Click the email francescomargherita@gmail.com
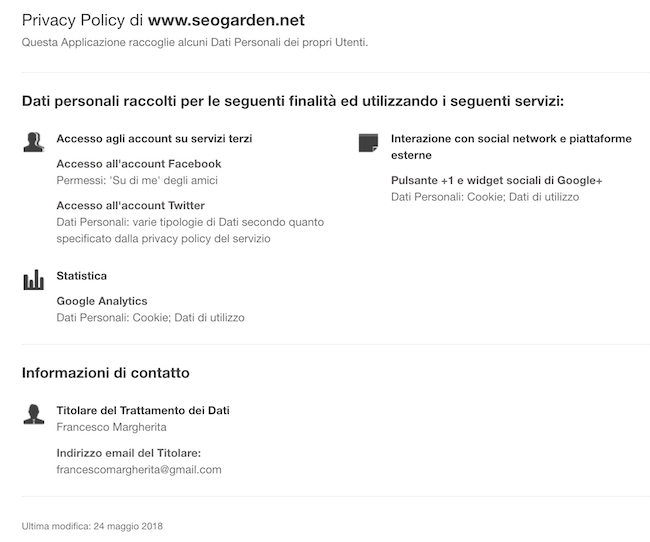The width and height of the screenshot is (650, 542). click(x=139, y=470)
